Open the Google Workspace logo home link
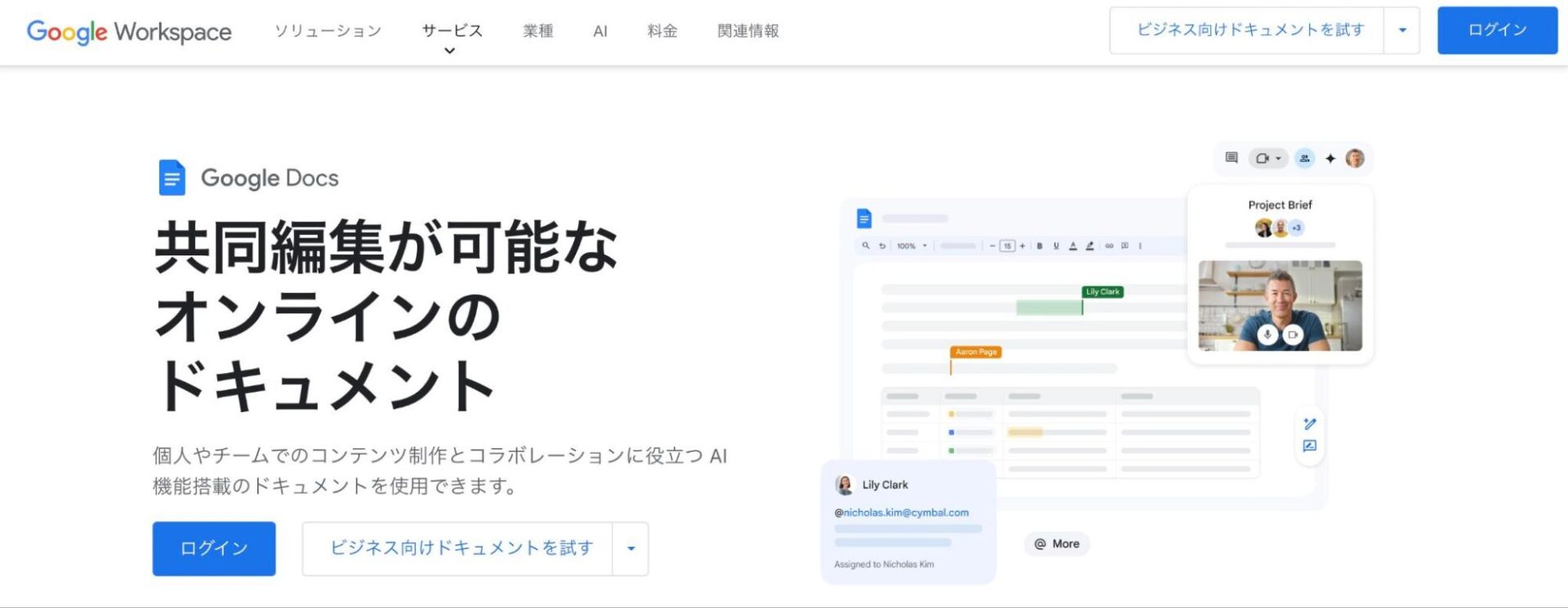Screen dimensions: 1568x608 129,32
